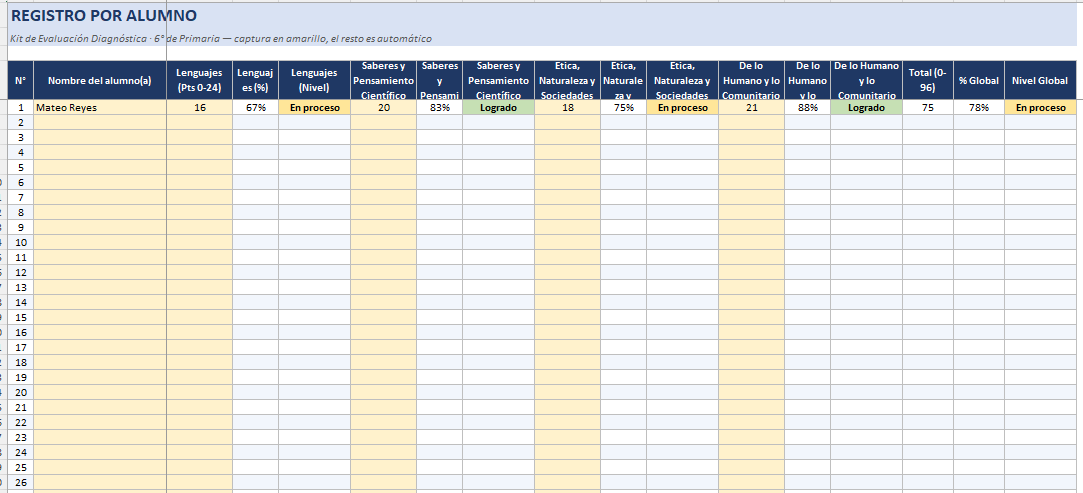The height and width of the screenshot is (493, 1083).
Task: Select the Kit de Evaluación Diagnóstica subtitle
Action: (221, 39)
